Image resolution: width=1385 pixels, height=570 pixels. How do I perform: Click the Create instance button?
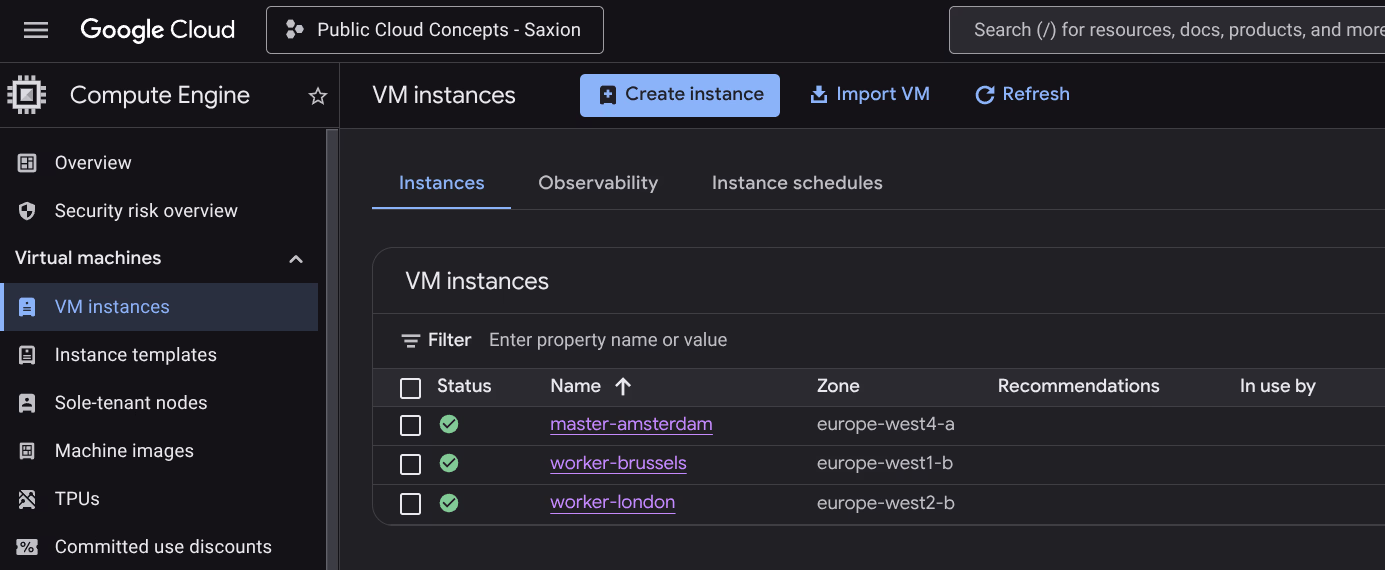click(680, 95)
